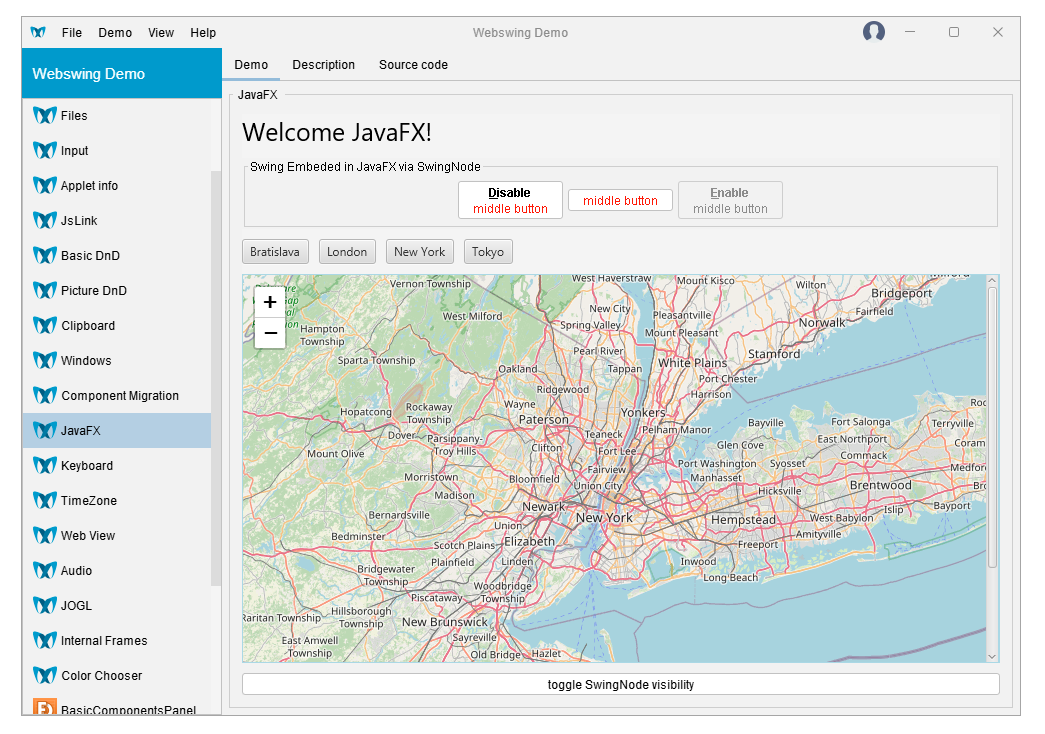This screenshot has height=734, width=1045.
Task: Click the icon beside TimeZone
Action: [x=45, y=501]
